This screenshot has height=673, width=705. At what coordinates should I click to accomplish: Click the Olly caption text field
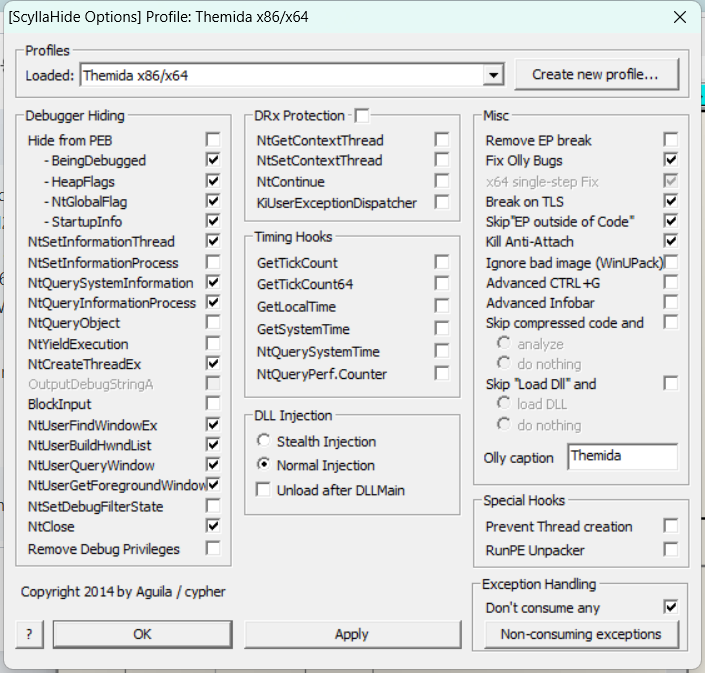point(623,457)
